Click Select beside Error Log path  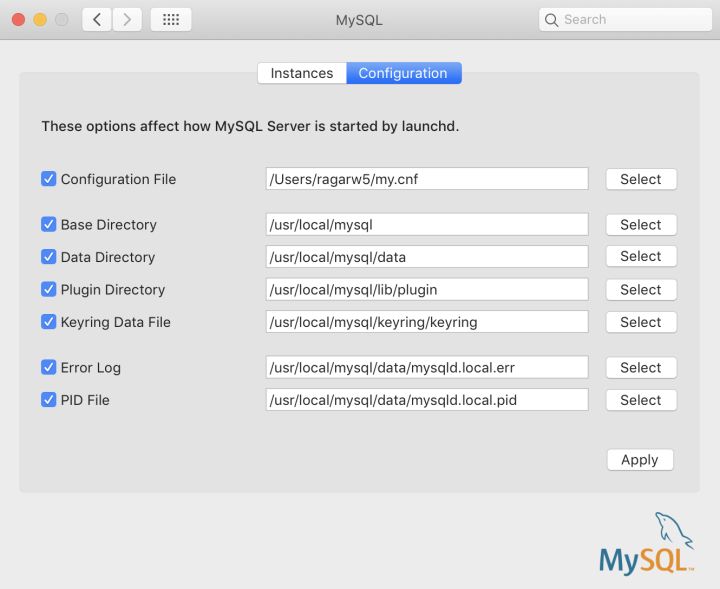point(641,368)
